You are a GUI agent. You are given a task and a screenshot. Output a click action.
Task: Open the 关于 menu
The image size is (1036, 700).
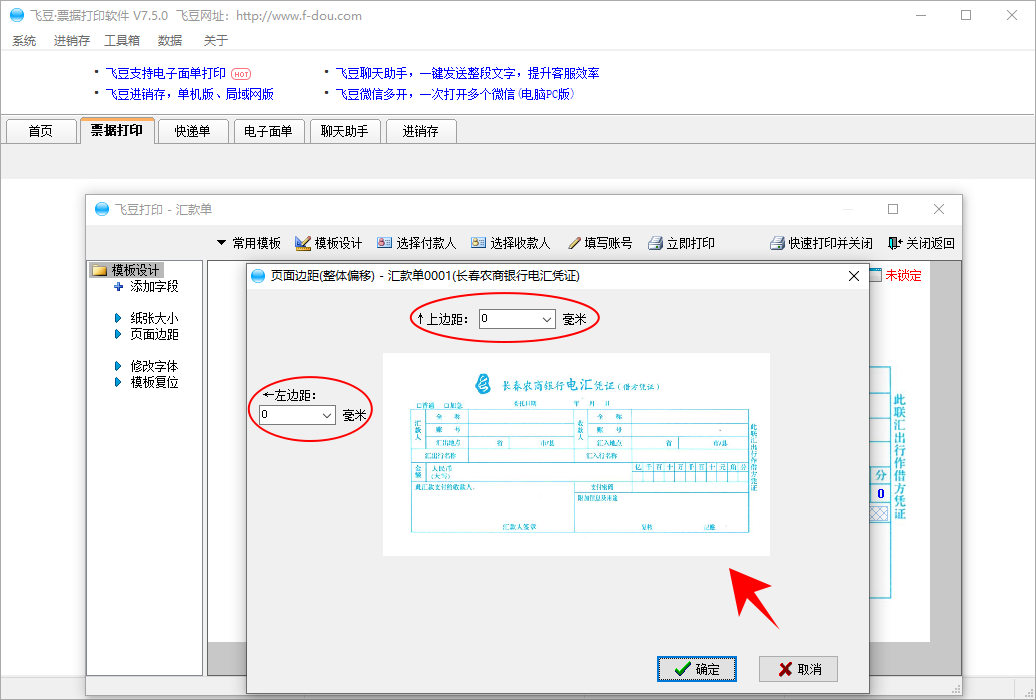(215, 40)
